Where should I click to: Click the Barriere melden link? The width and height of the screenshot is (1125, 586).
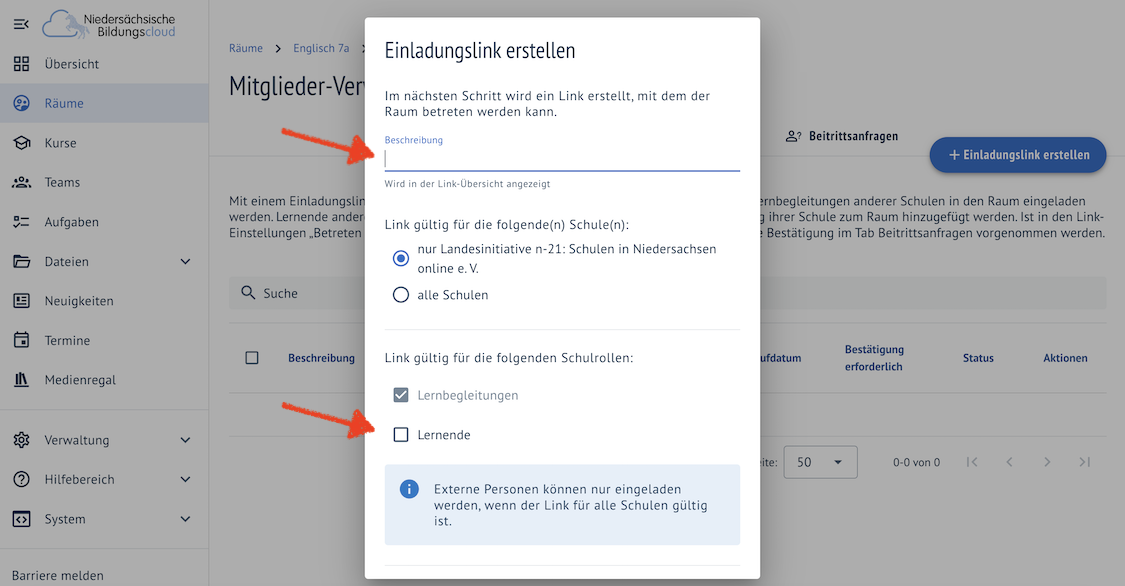tap(57, 575)
